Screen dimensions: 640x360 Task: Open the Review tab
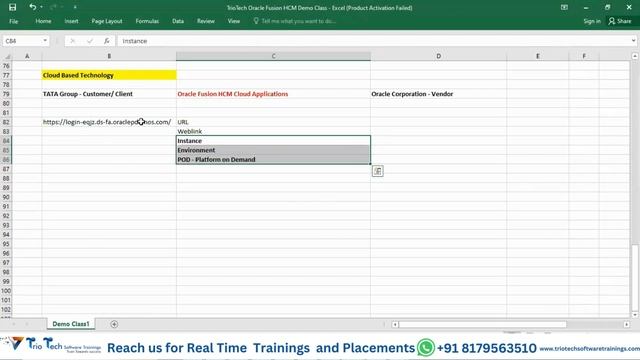(x=206, y=21)
